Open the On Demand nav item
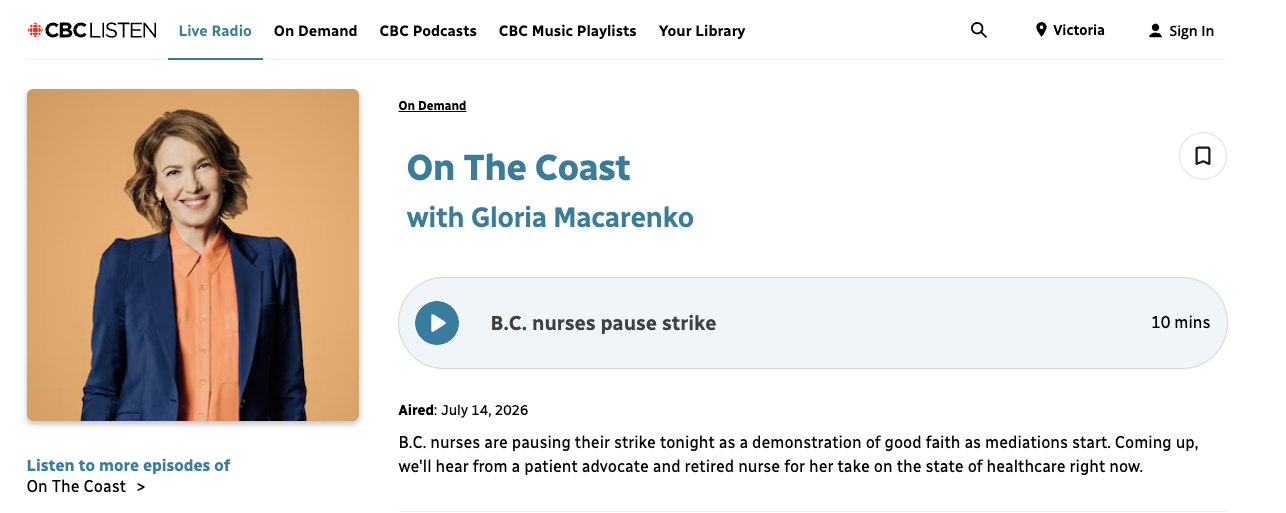Screen dimensions: 1286x513 pos(315,31)
